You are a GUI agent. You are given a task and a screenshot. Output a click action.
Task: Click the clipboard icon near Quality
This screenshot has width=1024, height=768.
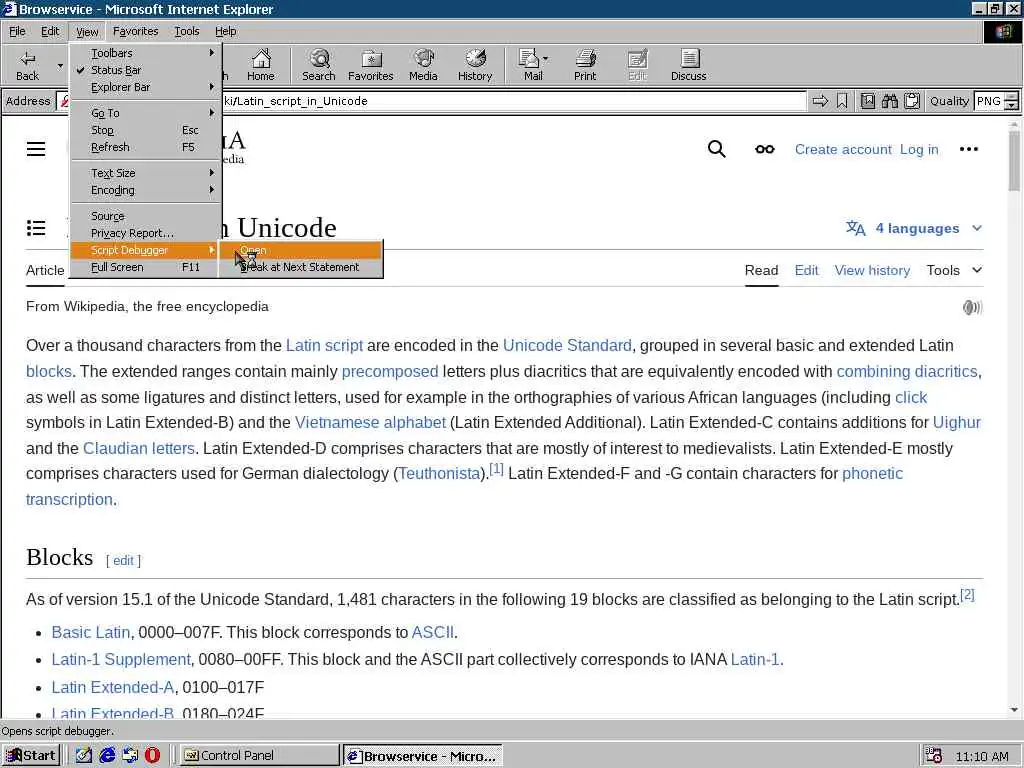pyautogui.click(x=912, y=101)
